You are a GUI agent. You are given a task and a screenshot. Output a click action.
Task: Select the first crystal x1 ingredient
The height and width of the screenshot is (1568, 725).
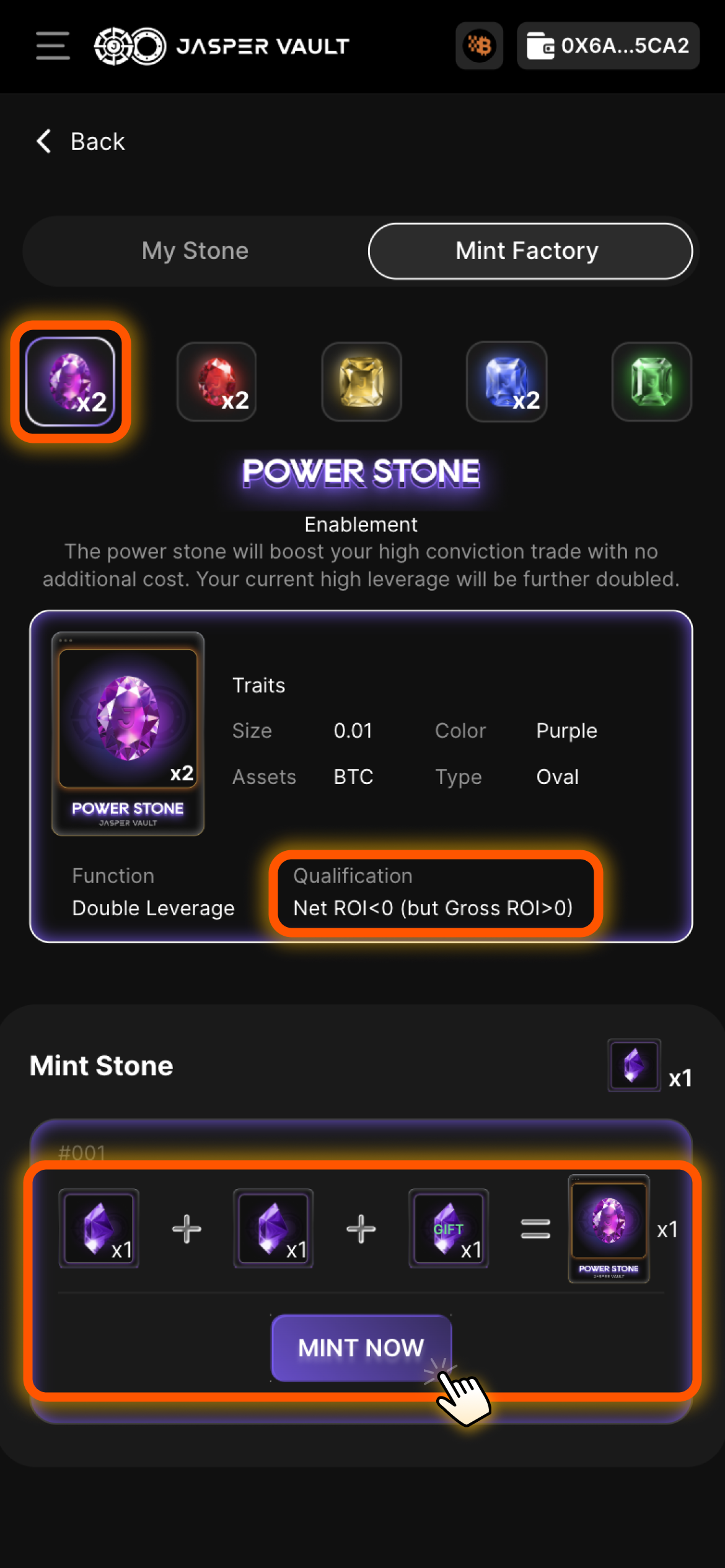click(x=99, y=1228)
